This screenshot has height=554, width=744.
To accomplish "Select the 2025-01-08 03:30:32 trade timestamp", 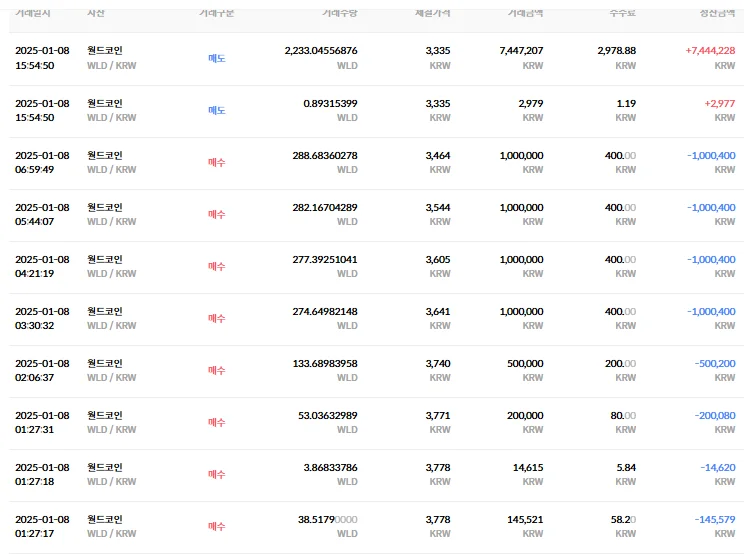I will [x=42, y=318].
